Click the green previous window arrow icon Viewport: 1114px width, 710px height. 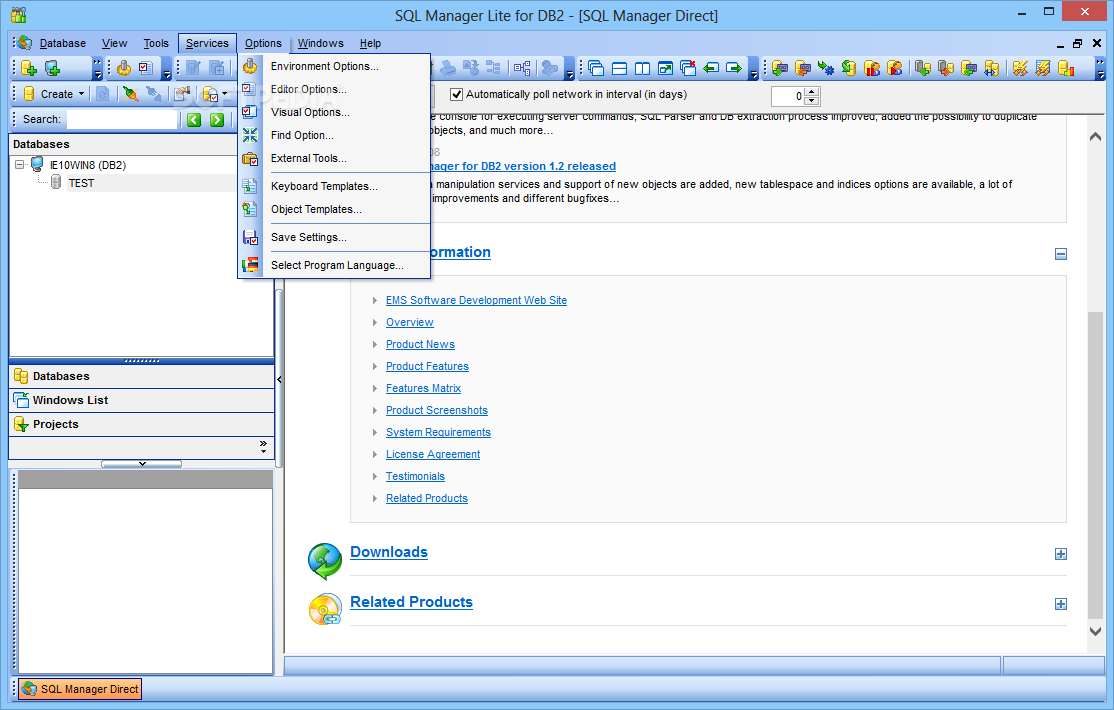point(711,69)
